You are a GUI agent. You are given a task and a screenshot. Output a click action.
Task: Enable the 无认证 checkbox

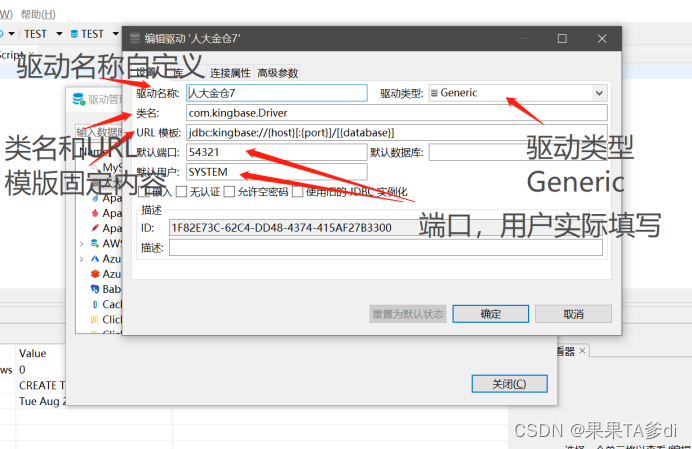pos(181,192)
